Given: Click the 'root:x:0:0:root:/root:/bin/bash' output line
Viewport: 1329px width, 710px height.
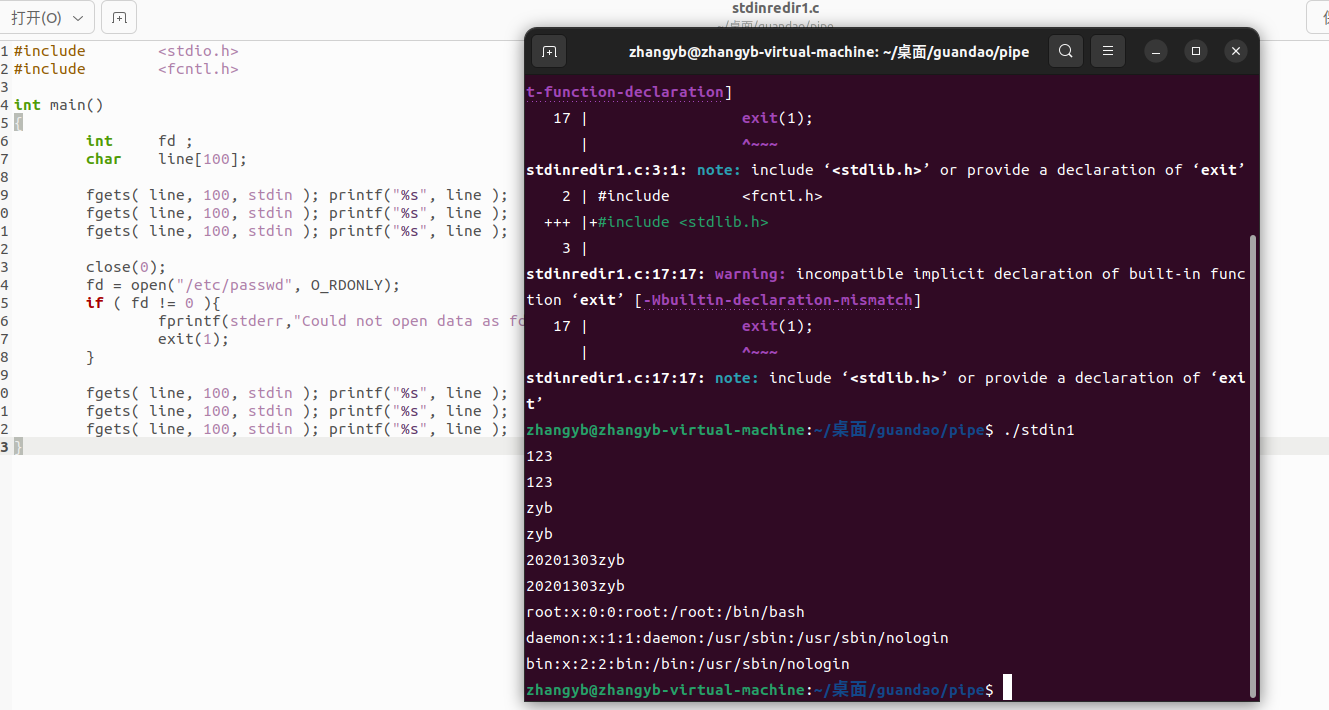Looking at the screenshot, I should [x=665, y=612].
